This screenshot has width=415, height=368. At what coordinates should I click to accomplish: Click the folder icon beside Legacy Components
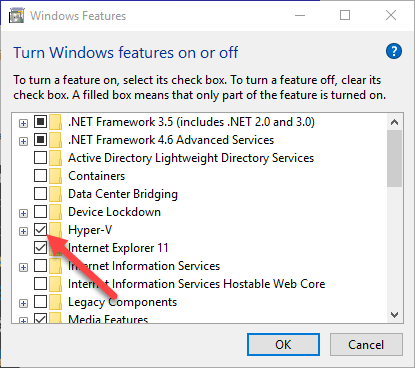click(x=55, y=302)
